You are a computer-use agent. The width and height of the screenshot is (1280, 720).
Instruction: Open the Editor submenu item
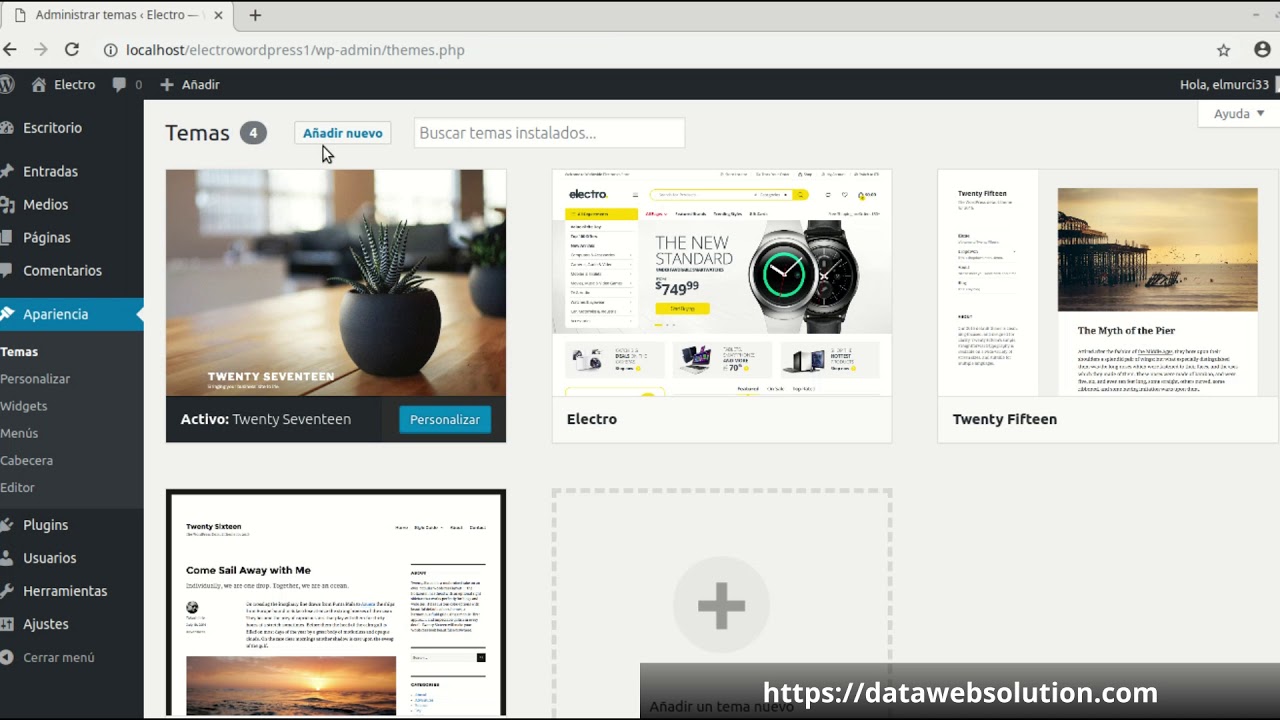[18, 487]
